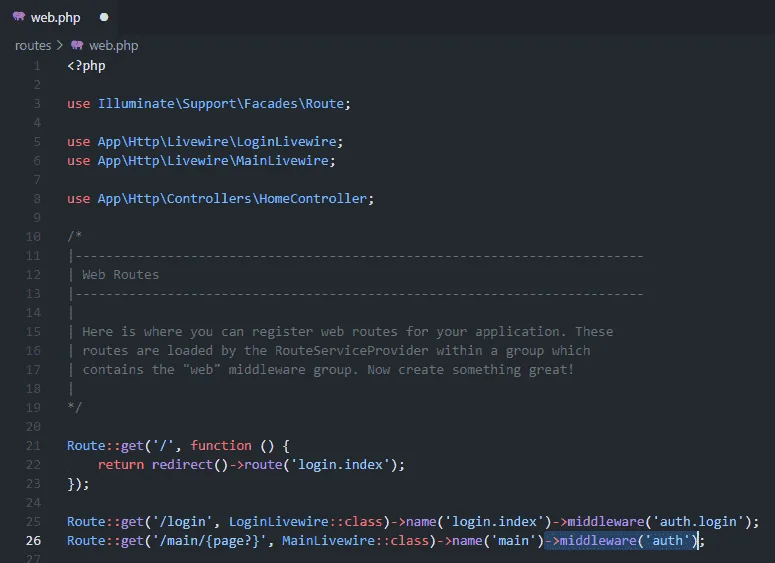
Task: Click the PHP elephant icon in web.php tab
Action: 19,17
